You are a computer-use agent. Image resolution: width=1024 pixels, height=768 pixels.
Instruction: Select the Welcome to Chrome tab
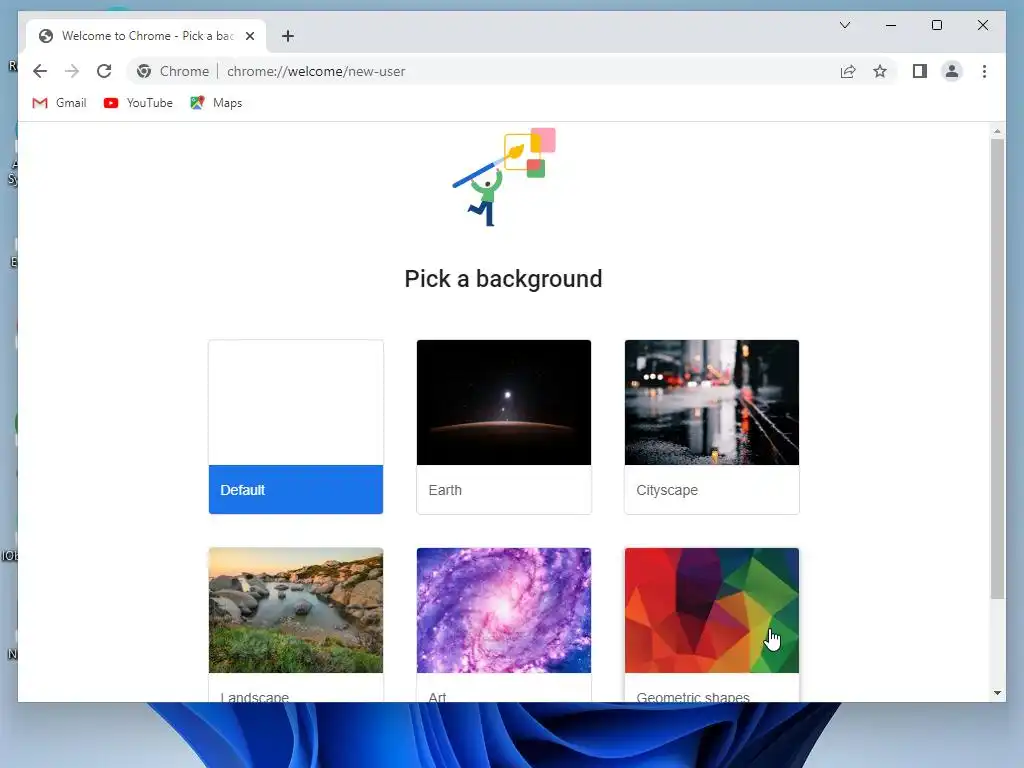click(146, 36)
